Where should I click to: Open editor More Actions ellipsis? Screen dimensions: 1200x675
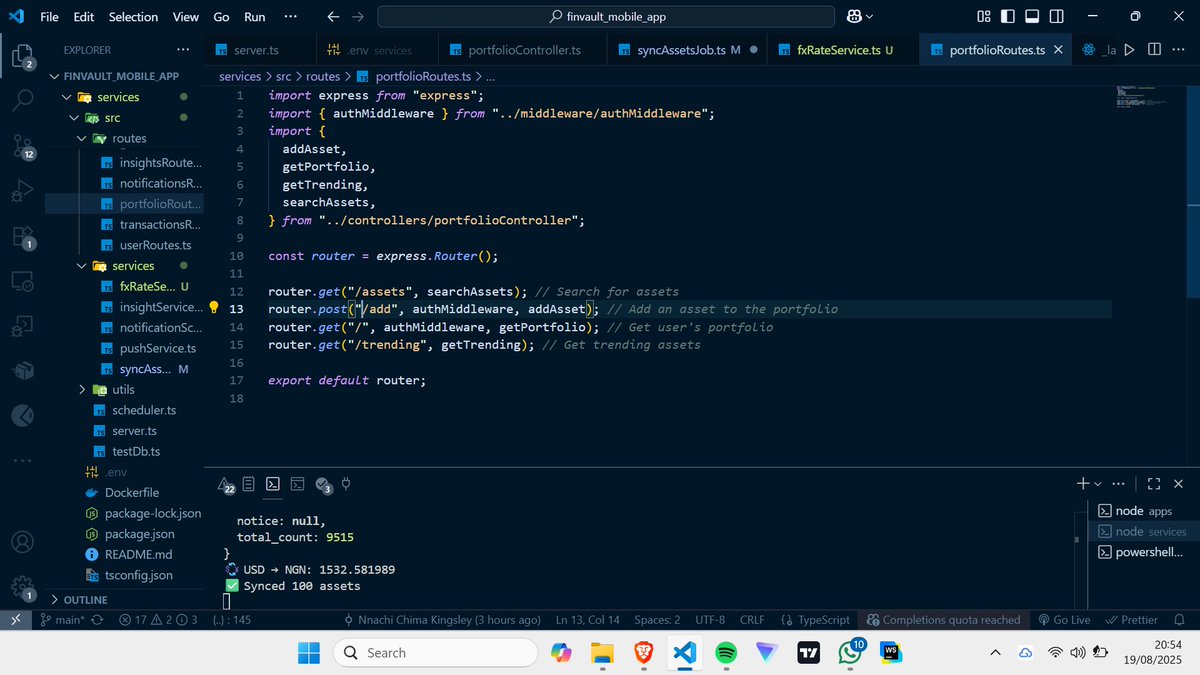coord(1179,49)
